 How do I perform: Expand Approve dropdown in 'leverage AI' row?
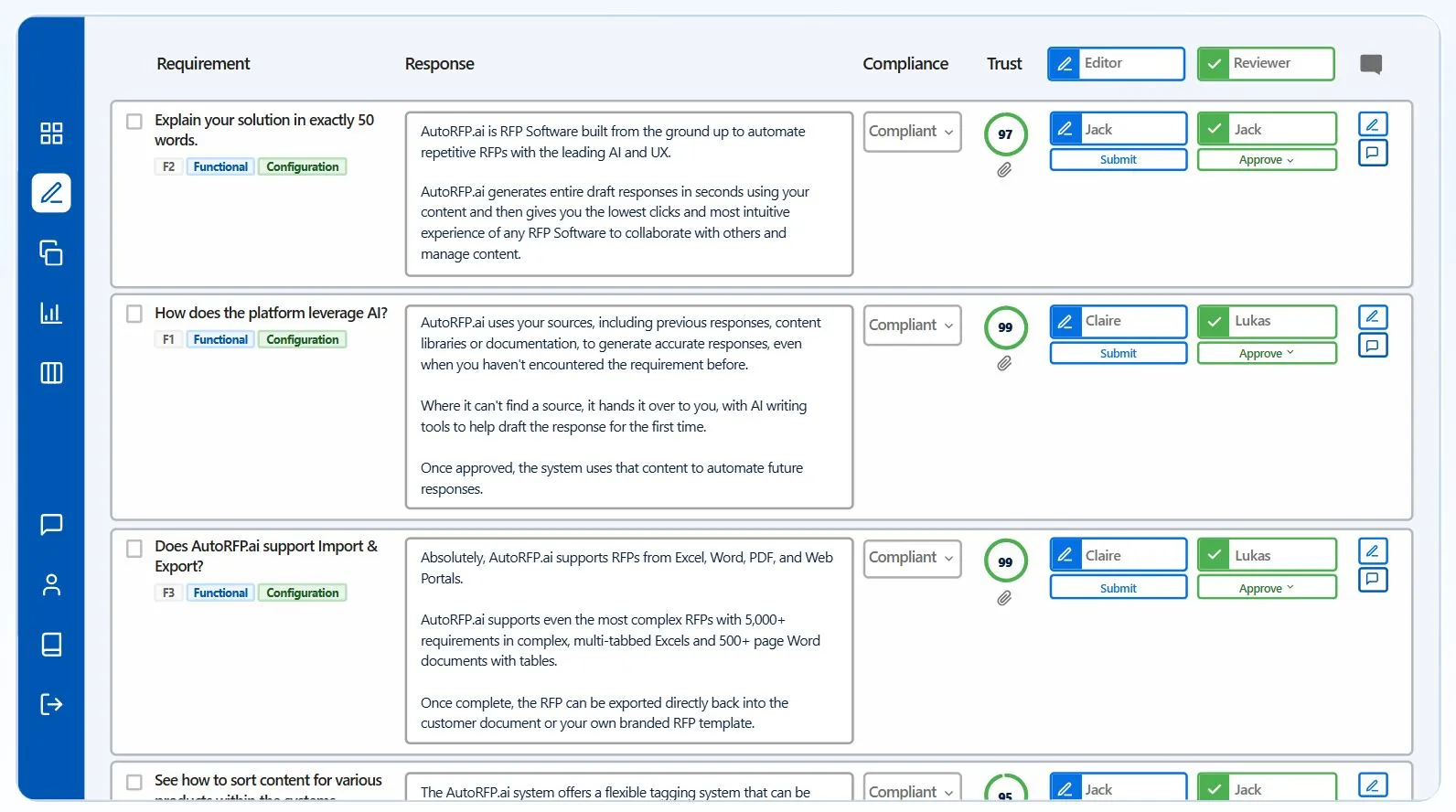point(1267,354)
